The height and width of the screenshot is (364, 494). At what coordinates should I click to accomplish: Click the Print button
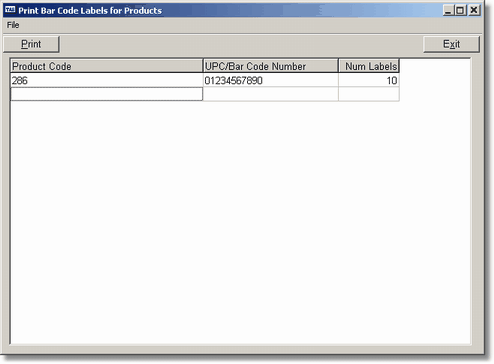pos(31,44)
